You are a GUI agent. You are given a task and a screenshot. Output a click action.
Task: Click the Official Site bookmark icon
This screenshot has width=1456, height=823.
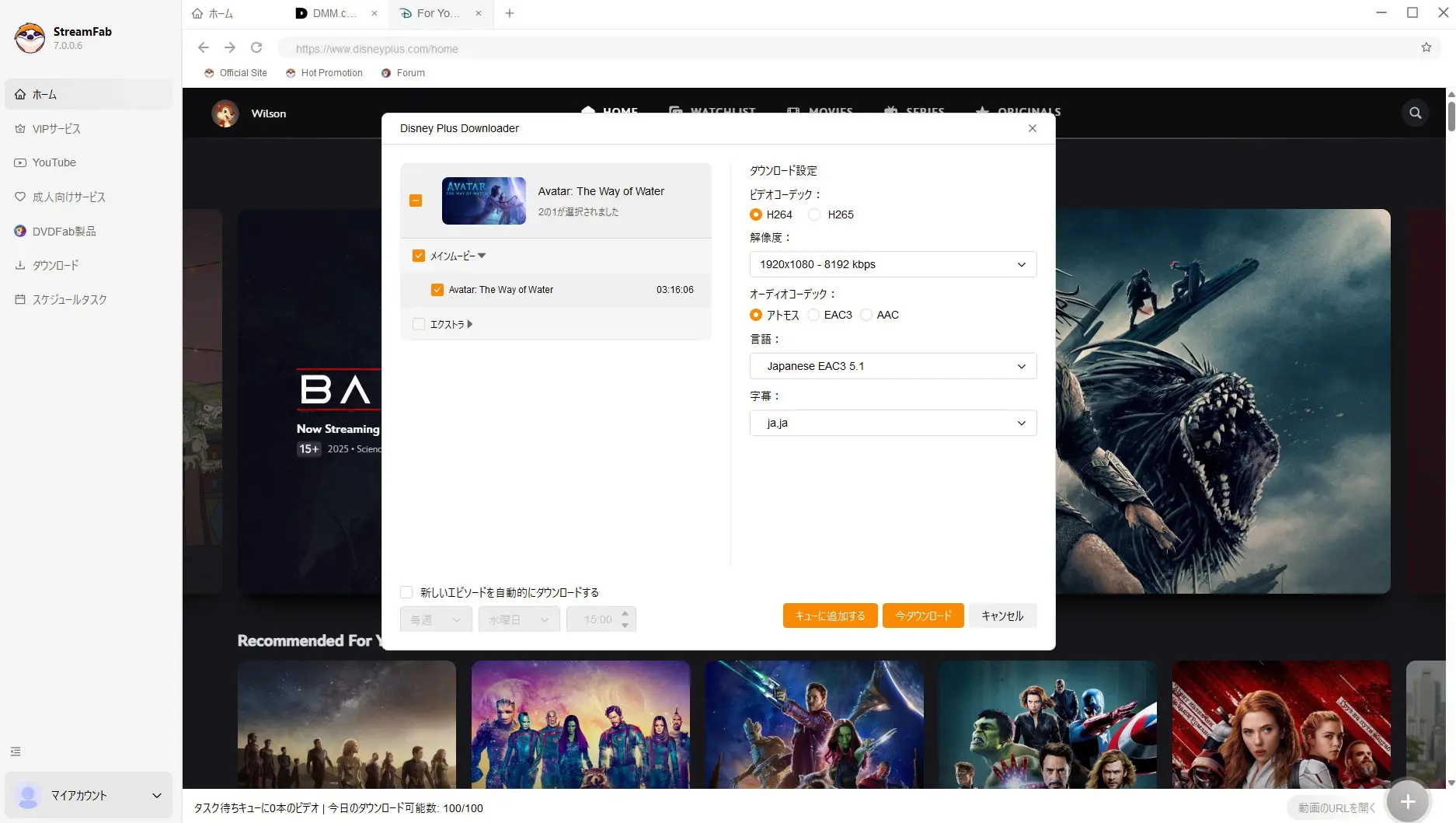pyautogui.click(x=209, y=73)
